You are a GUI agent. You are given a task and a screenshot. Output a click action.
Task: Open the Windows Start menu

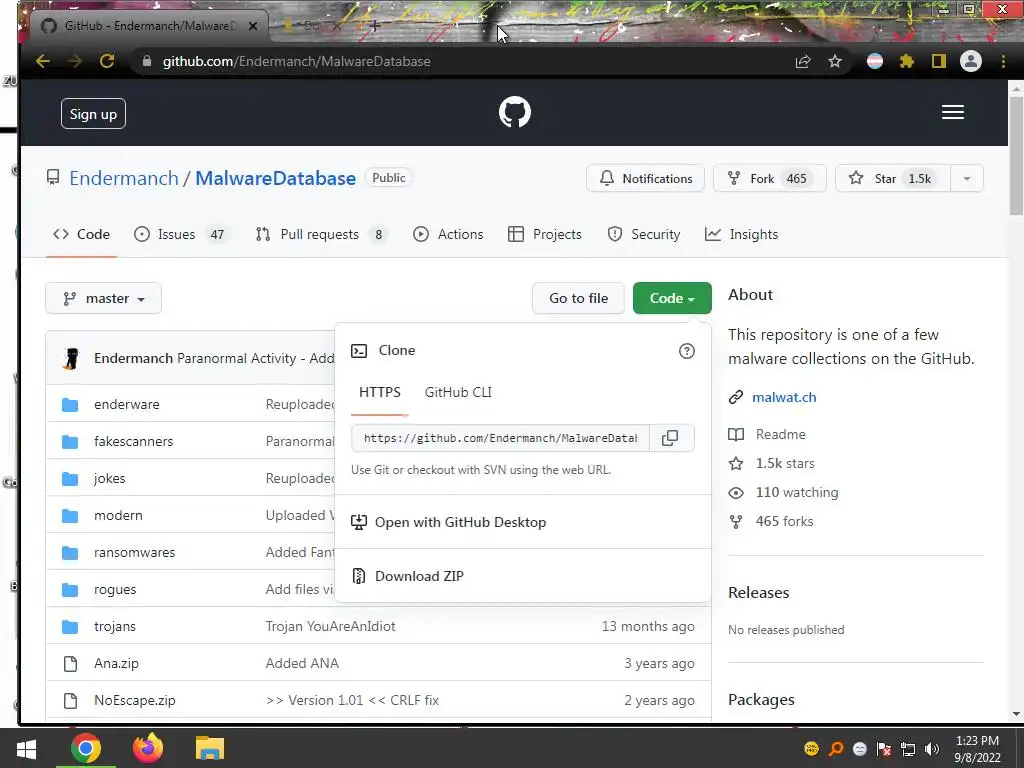pos(26,748)
